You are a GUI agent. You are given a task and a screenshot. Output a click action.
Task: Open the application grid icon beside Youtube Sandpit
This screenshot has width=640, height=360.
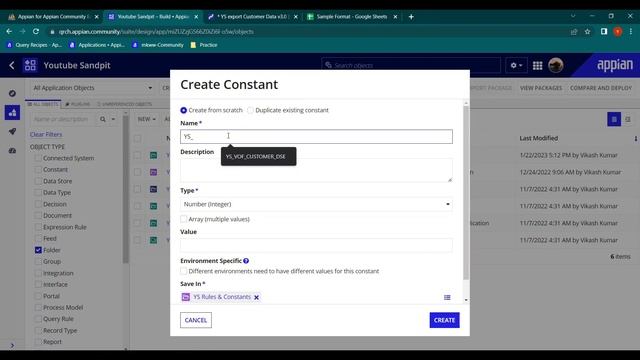point(30,65)
